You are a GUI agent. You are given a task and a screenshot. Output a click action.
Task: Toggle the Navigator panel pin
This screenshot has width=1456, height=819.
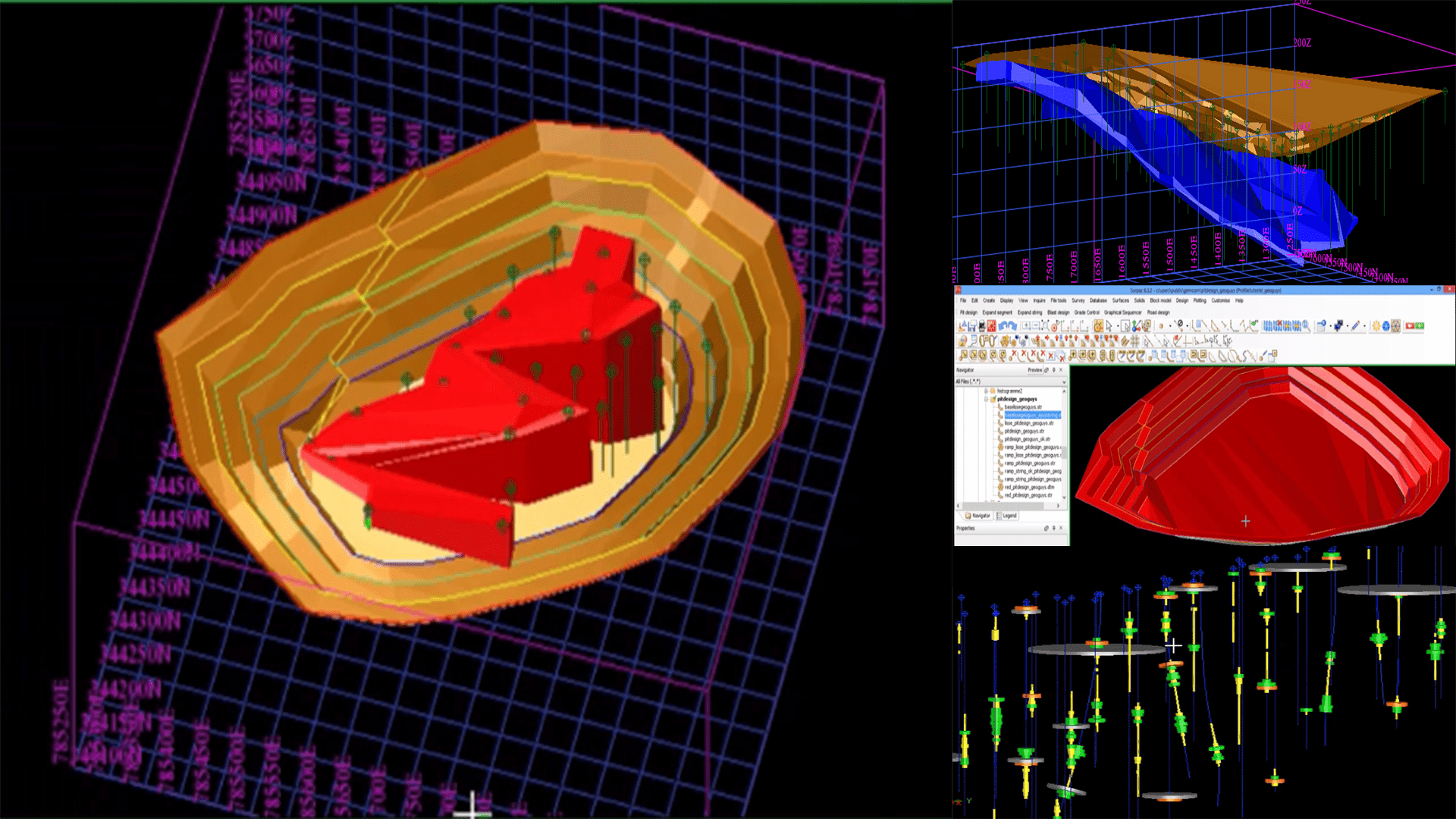[1053, 370]
